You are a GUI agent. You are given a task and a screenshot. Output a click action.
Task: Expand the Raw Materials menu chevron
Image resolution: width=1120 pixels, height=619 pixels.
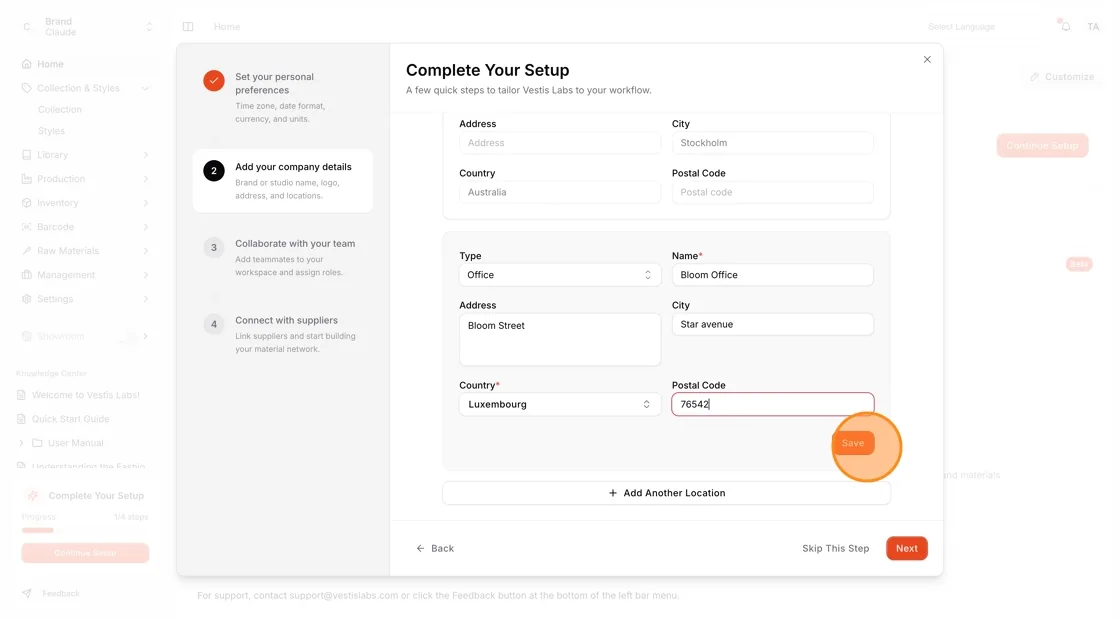[x=146, y=251]
